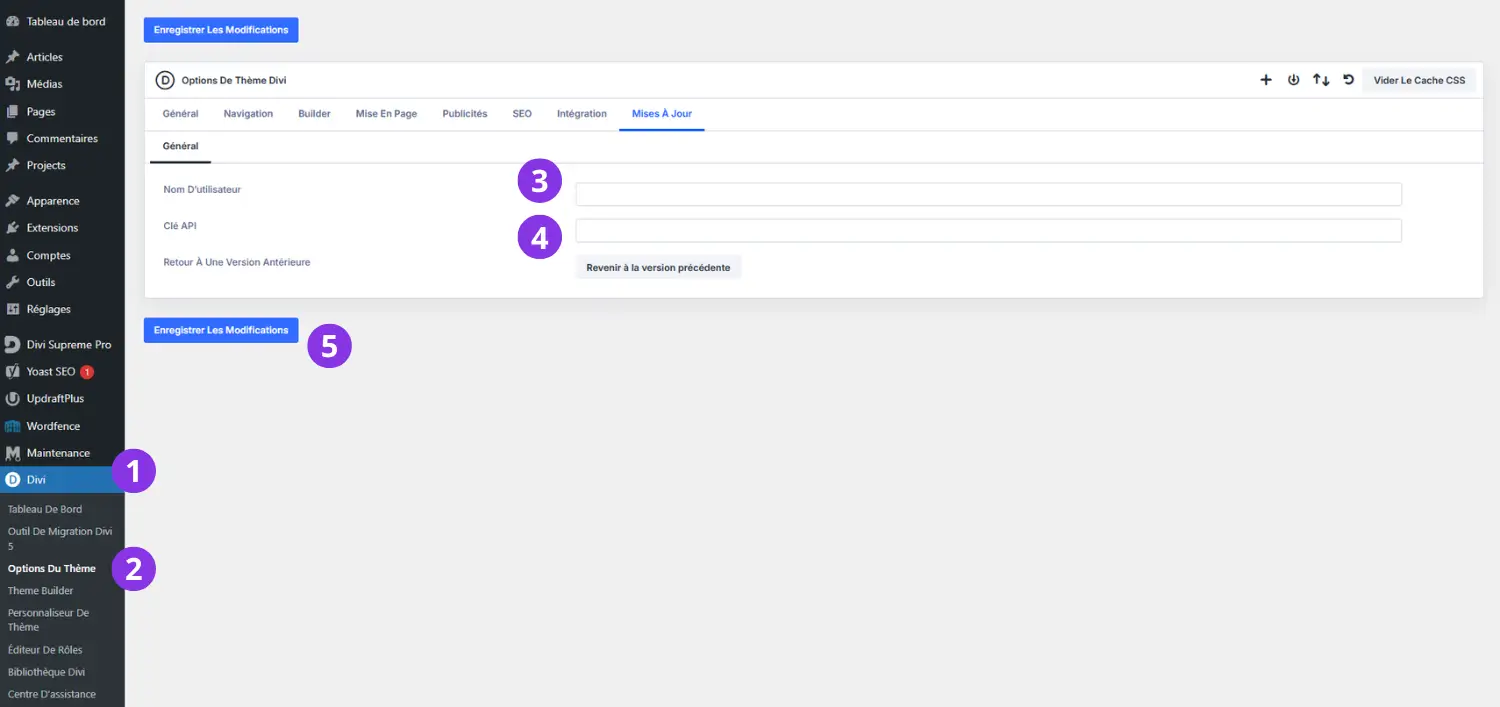The height and width of the screenshot is (707, 1500).
Task: Click Options De Thème Divi title
Action: click(234, 80)
